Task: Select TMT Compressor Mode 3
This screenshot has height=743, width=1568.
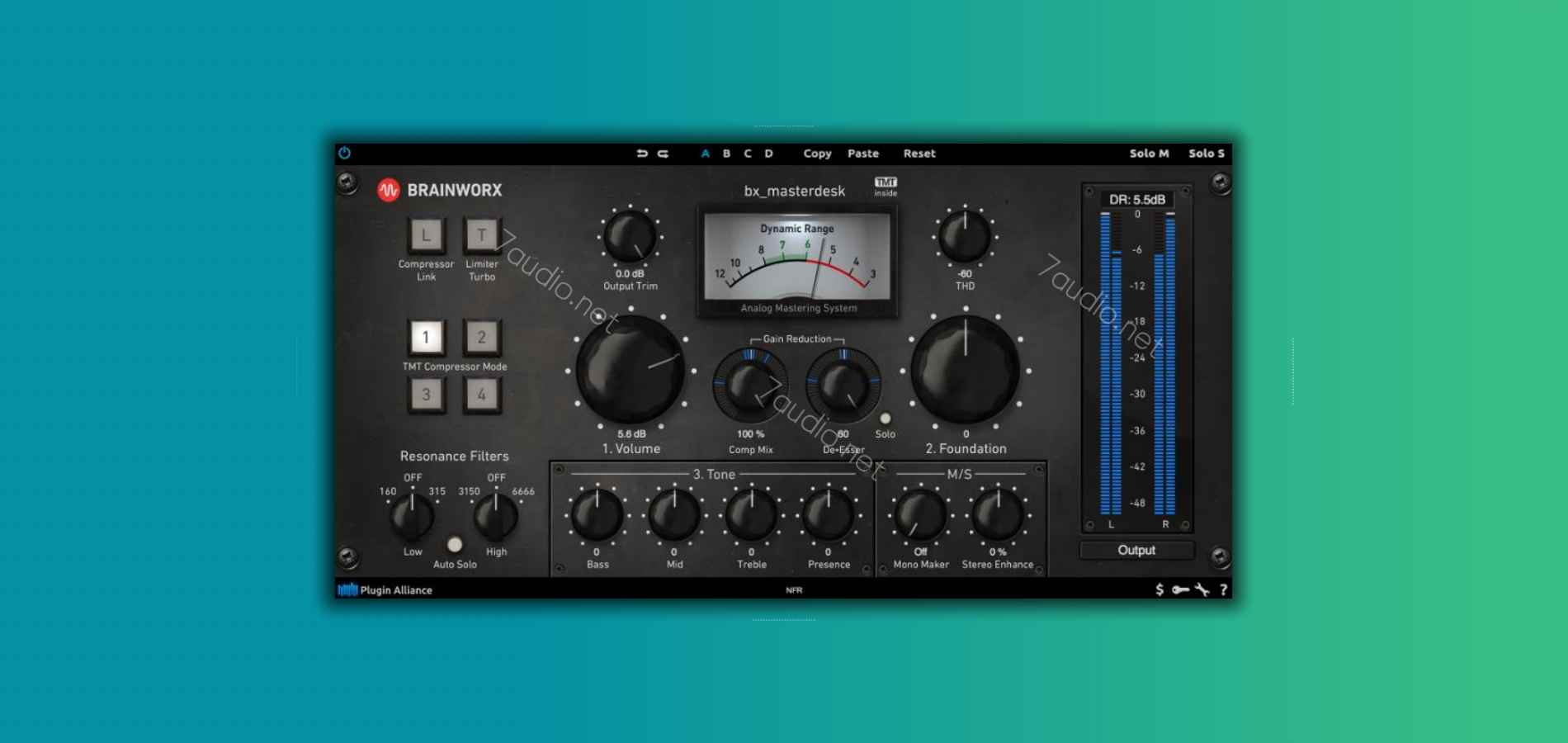Action: click(x=426, y=395)
